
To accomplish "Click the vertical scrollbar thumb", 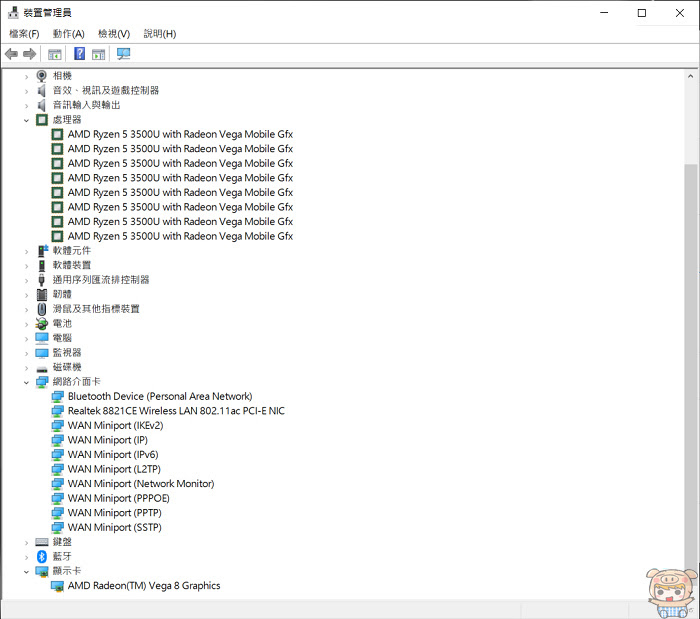I will point(691,375).
